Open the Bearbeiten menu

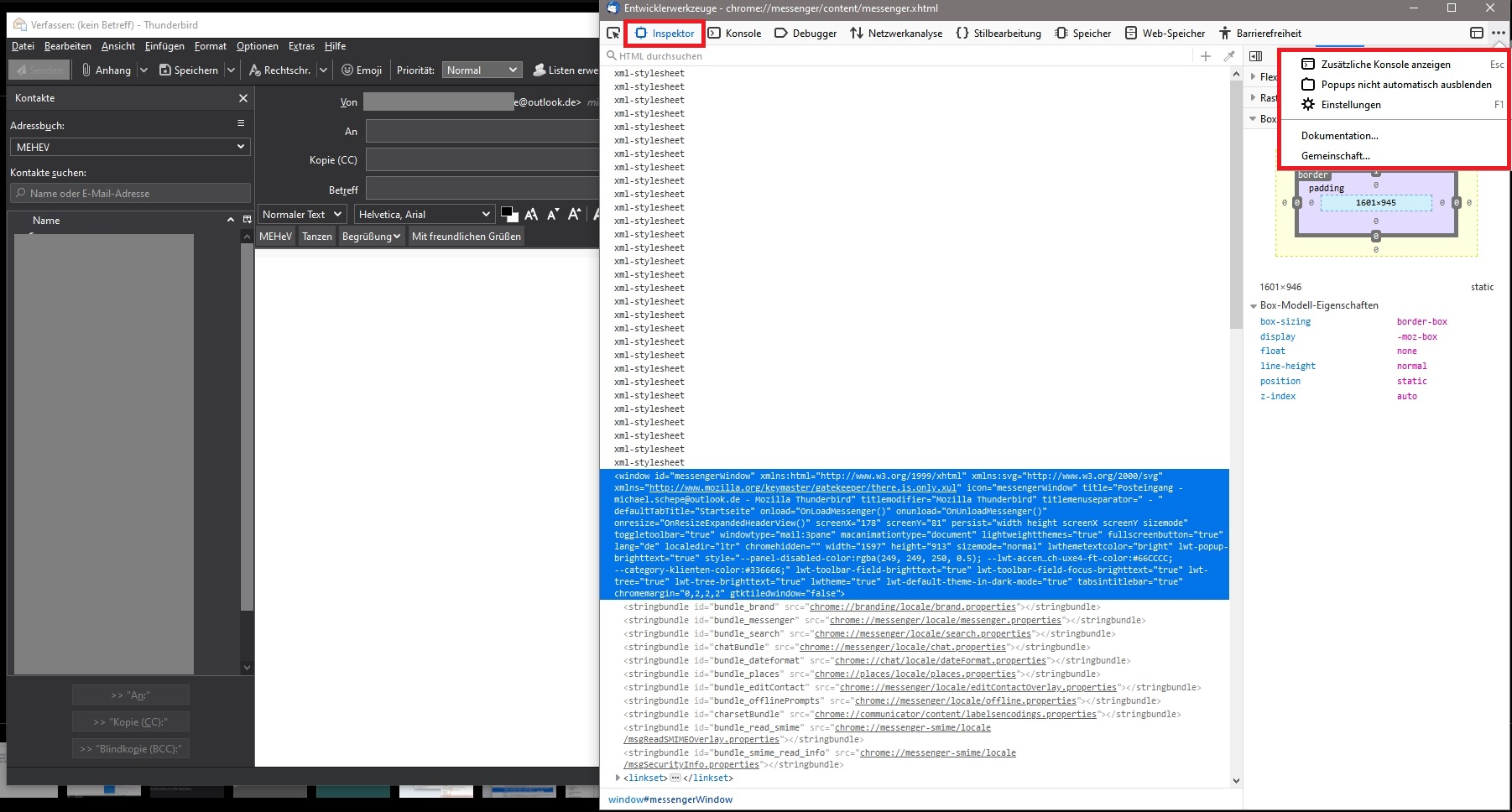[68, 46]
